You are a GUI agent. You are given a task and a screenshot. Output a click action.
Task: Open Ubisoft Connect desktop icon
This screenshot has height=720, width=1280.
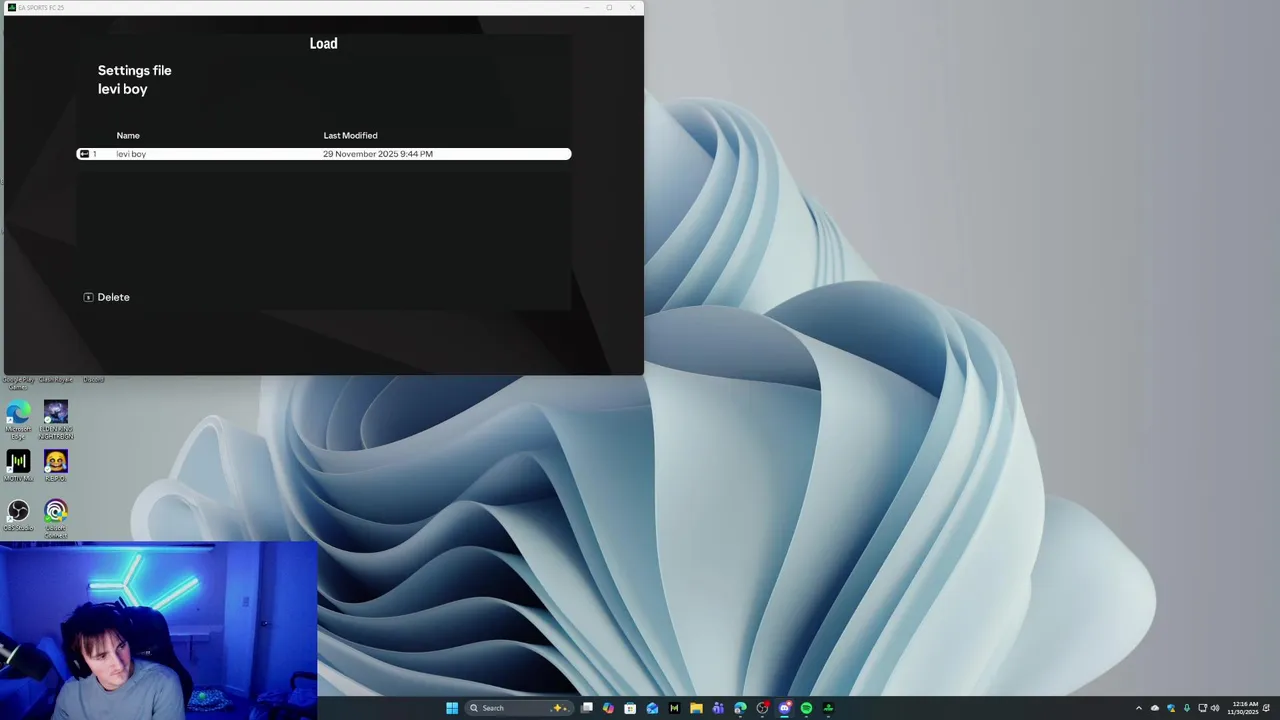point(56,519)
